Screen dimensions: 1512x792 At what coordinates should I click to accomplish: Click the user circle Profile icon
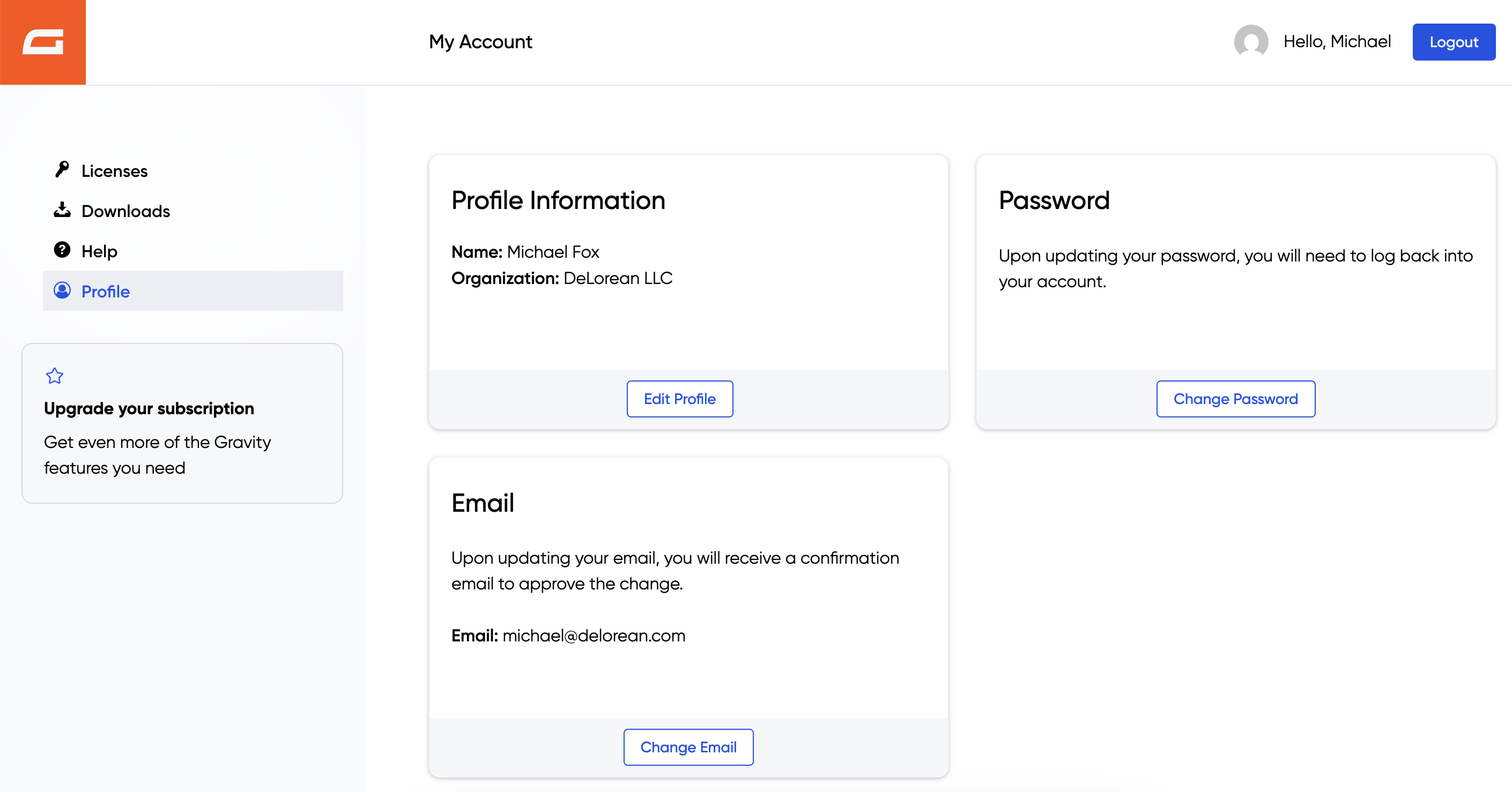(62, 290)
